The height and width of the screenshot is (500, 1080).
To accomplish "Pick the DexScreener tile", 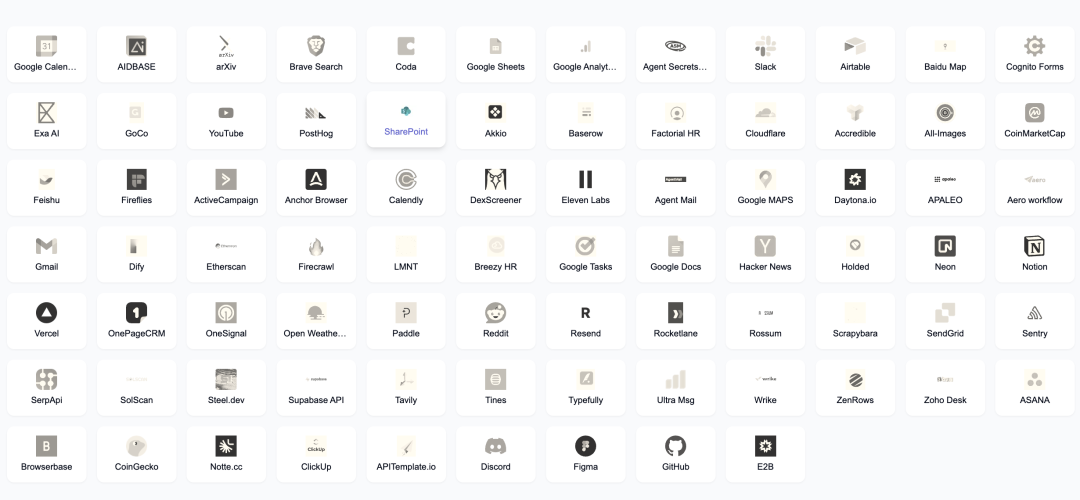I will pyautogui.click(x=496, y=188).
